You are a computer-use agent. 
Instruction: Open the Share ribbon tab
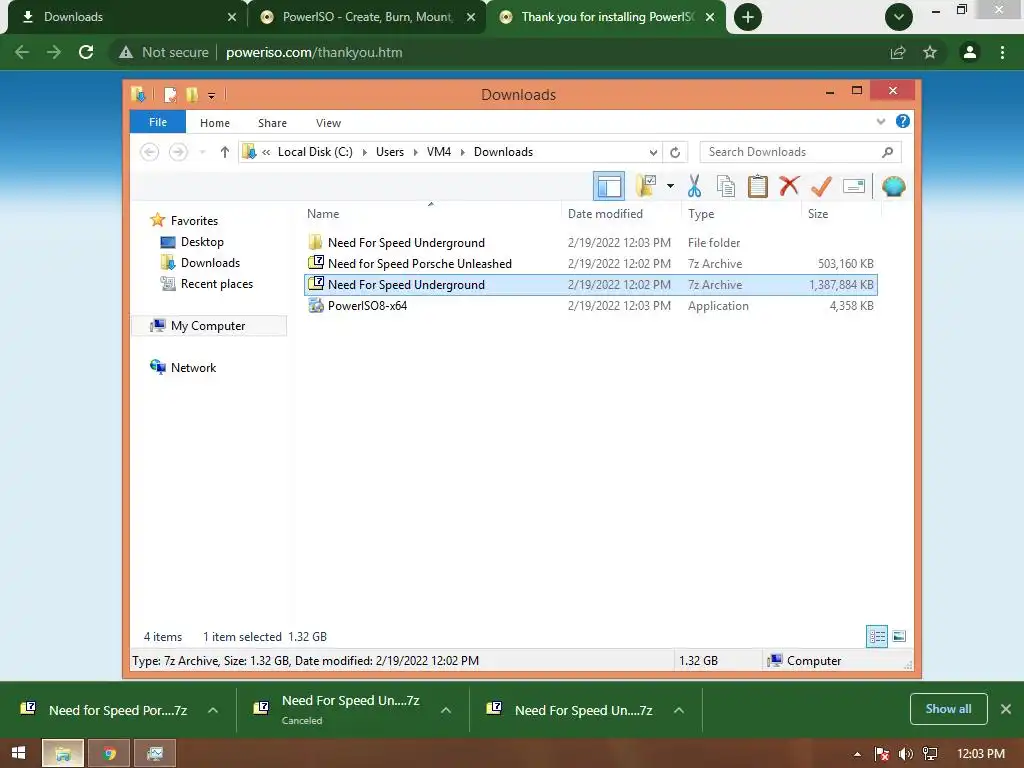[272, 123]
